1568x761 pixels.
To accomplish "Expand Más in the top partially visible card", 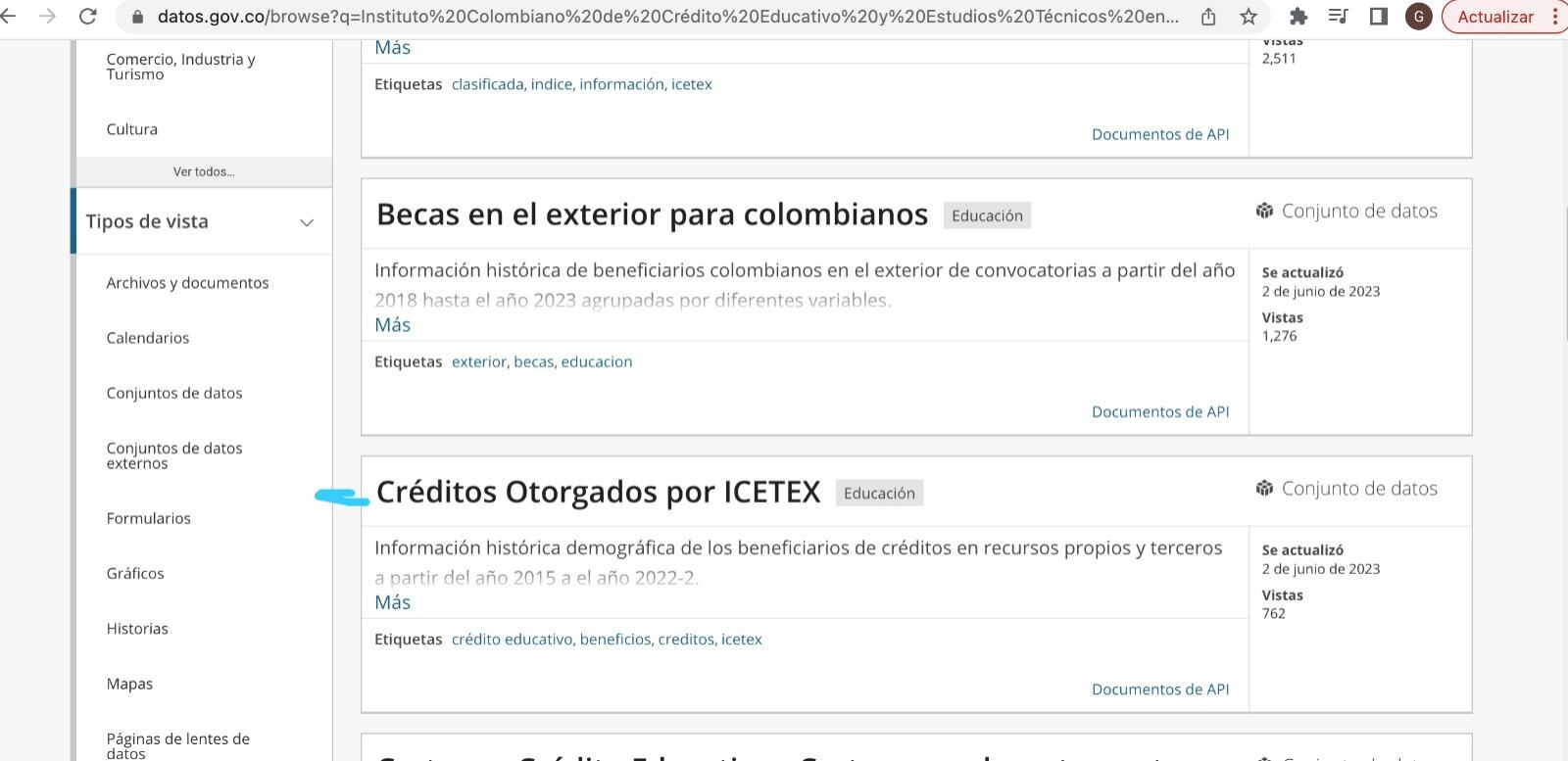I will pyautogui.click(x=392, y=48).
